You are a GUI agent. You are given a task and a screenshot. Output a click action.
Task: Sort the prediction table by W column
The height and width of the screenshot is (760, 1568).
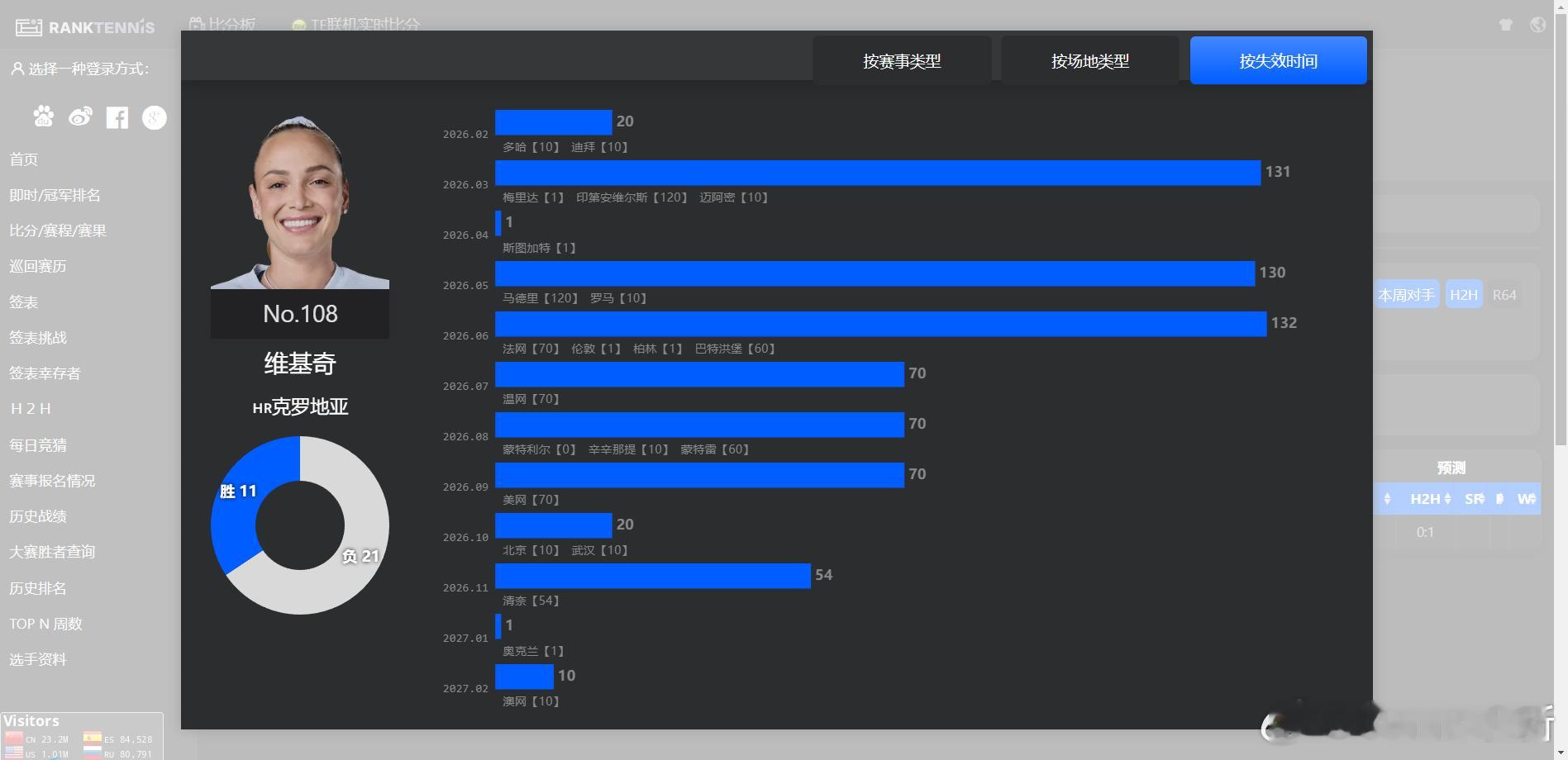1525,499
